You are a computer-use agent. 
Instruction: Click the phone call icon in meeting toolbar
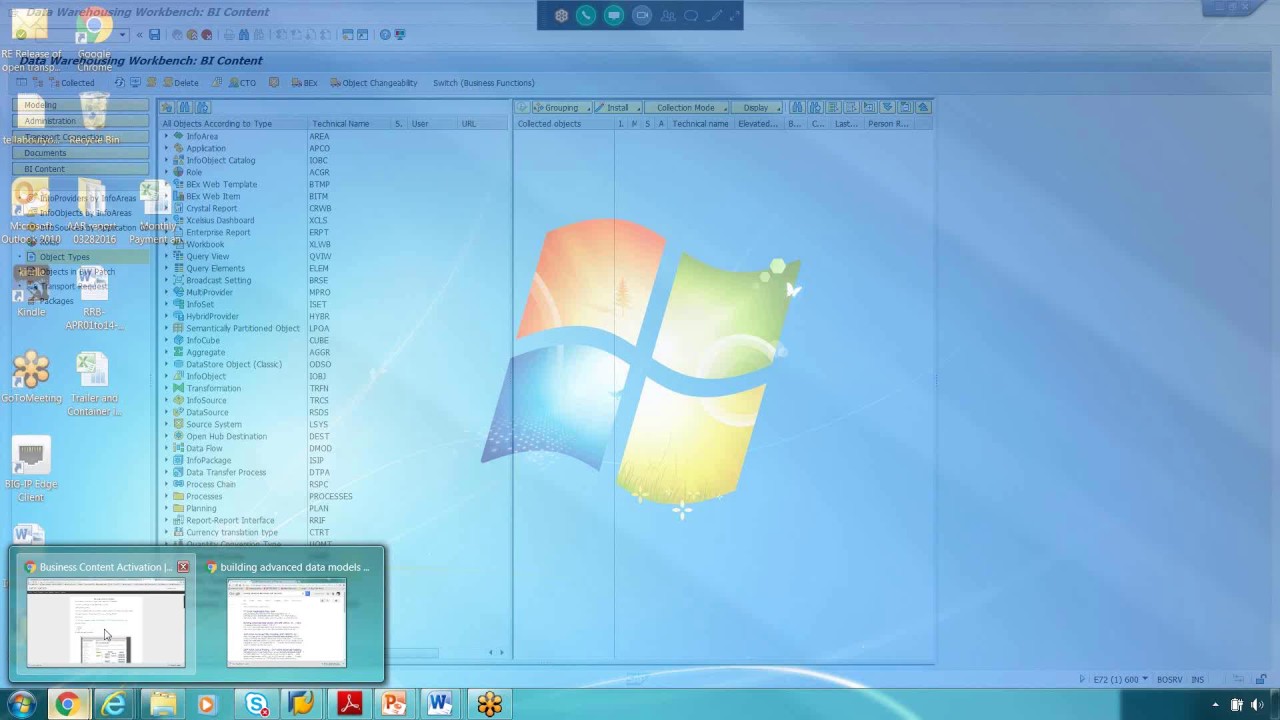tap(586, 15)
